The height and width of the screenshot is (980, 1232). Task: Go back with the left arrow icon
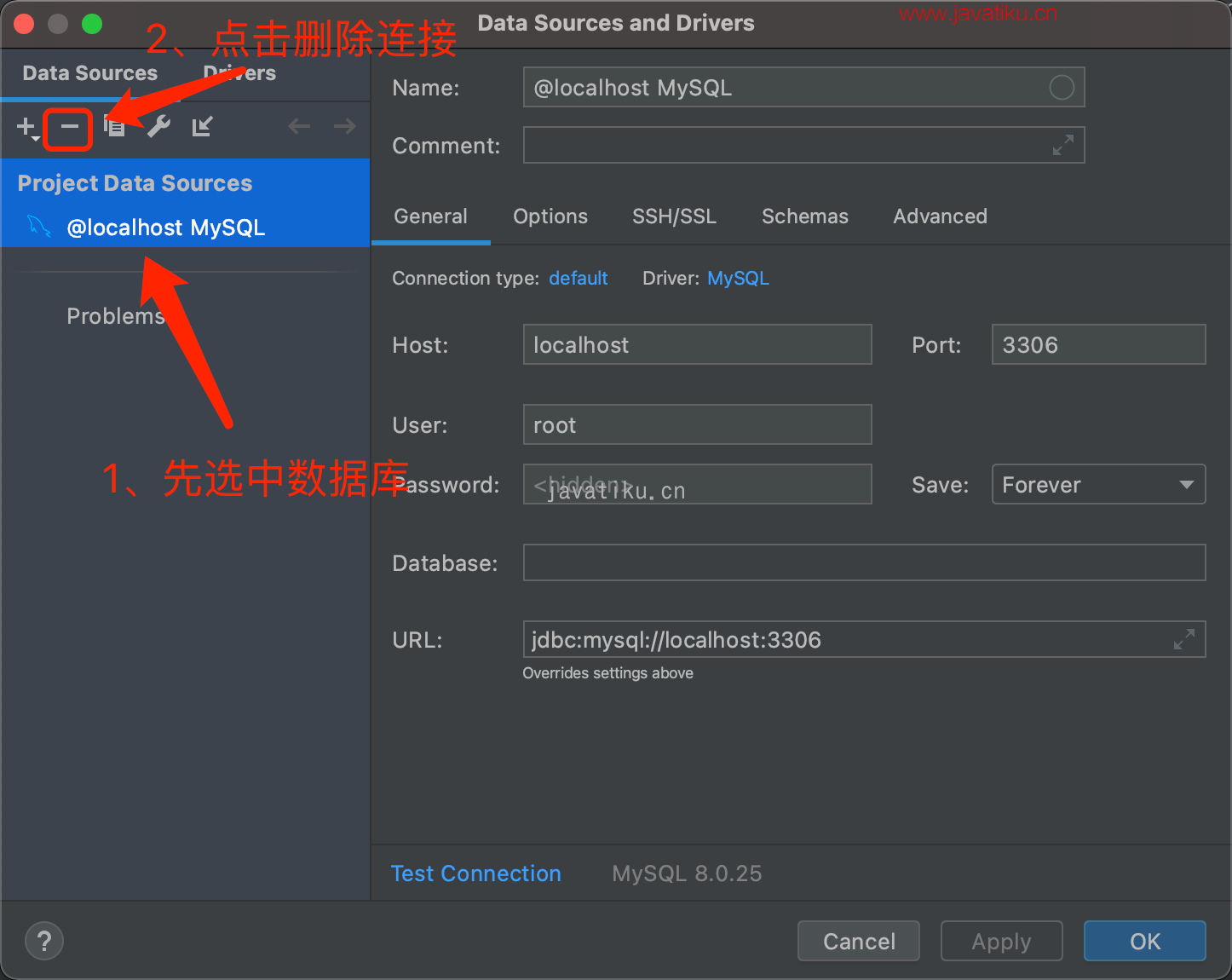click(x=299, y=127)
